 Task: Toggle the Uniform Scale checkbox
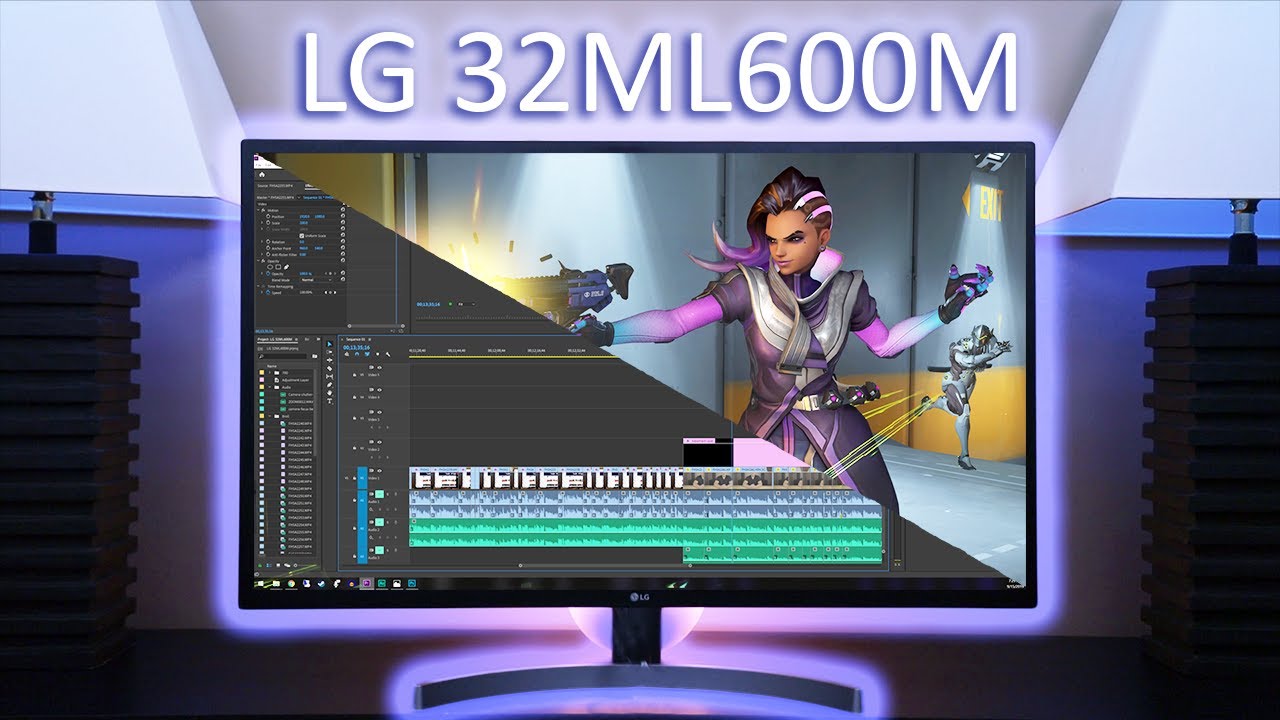(302, 236)
